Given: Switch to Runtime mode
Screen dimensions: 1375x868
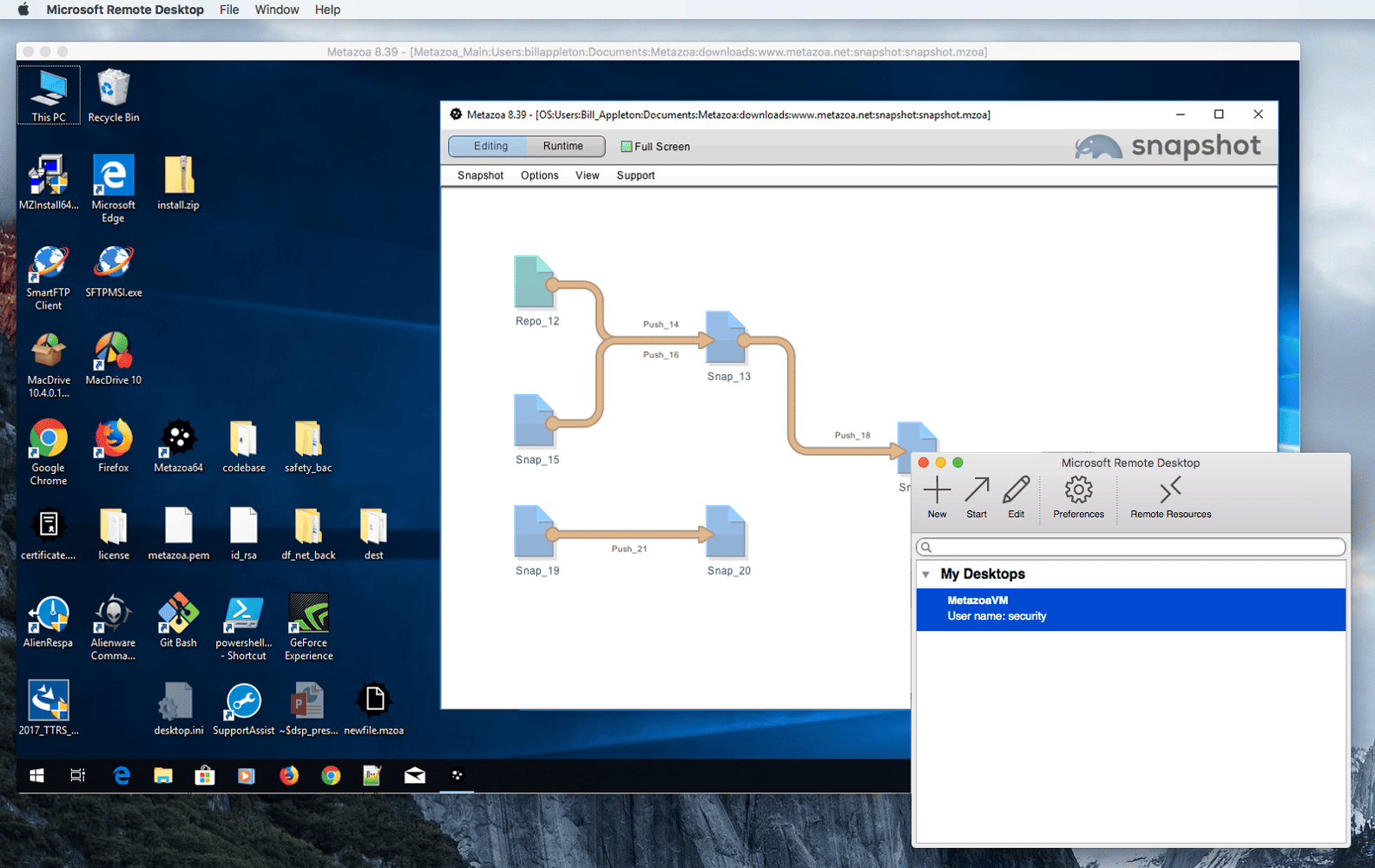Looking at the screenshot, I should click(x=563, y=147).
